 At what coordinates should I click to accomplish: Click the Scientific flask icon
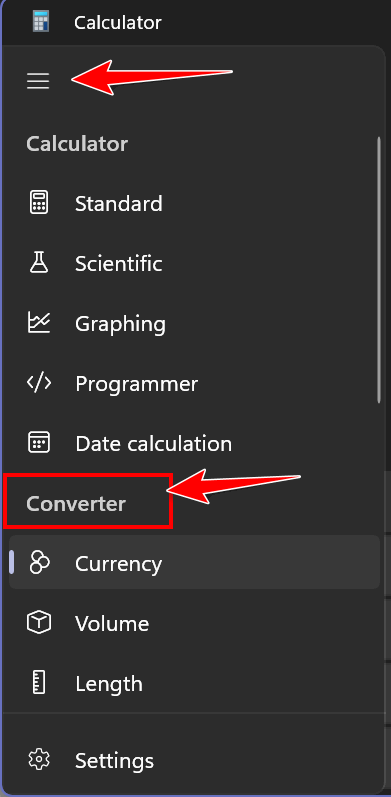[39, 263]
